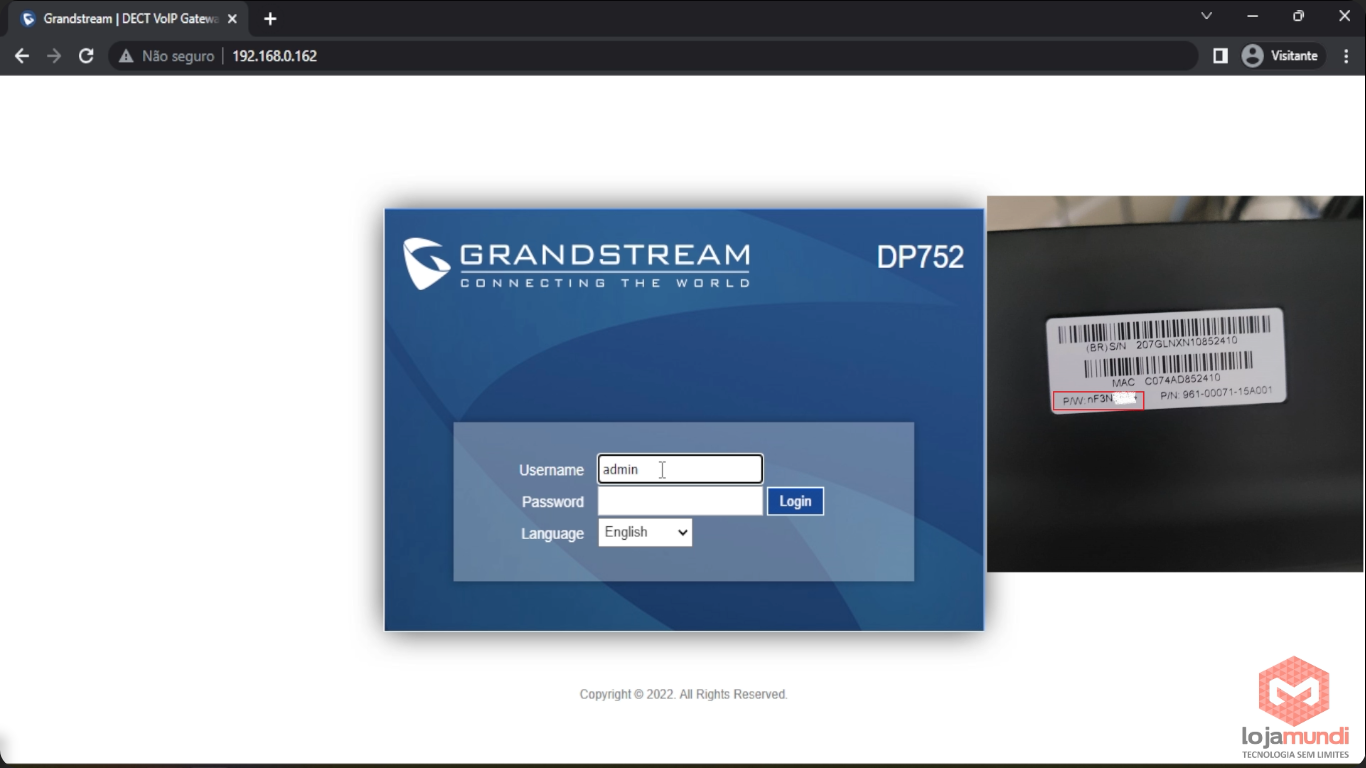
Task: Restore down the browser window
Action: 1298,16
